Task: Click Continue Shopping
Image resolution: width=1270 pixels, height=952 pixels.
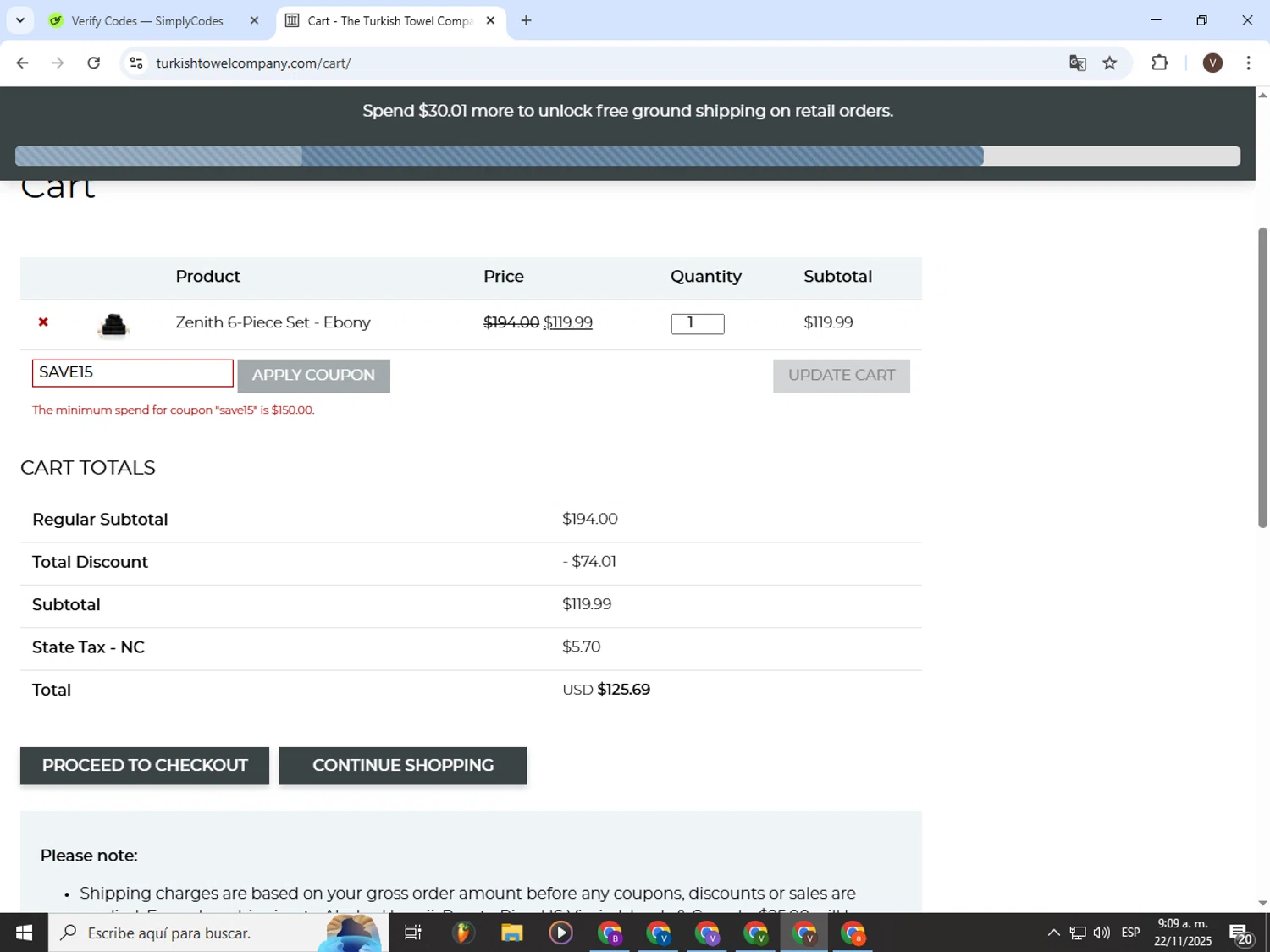Action: 403,766
